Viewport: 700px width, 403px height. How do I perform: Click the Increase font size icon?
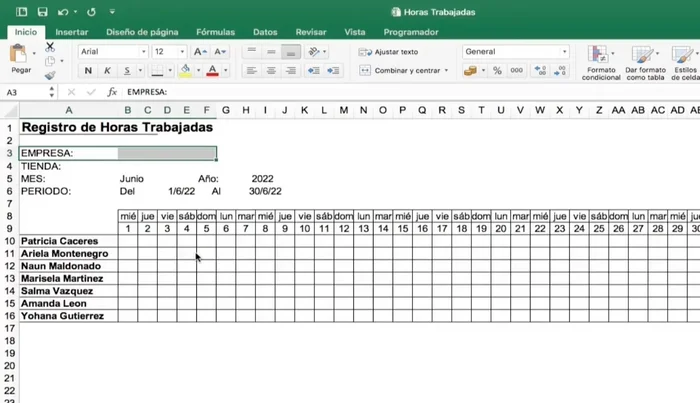(x=200, y=52)
